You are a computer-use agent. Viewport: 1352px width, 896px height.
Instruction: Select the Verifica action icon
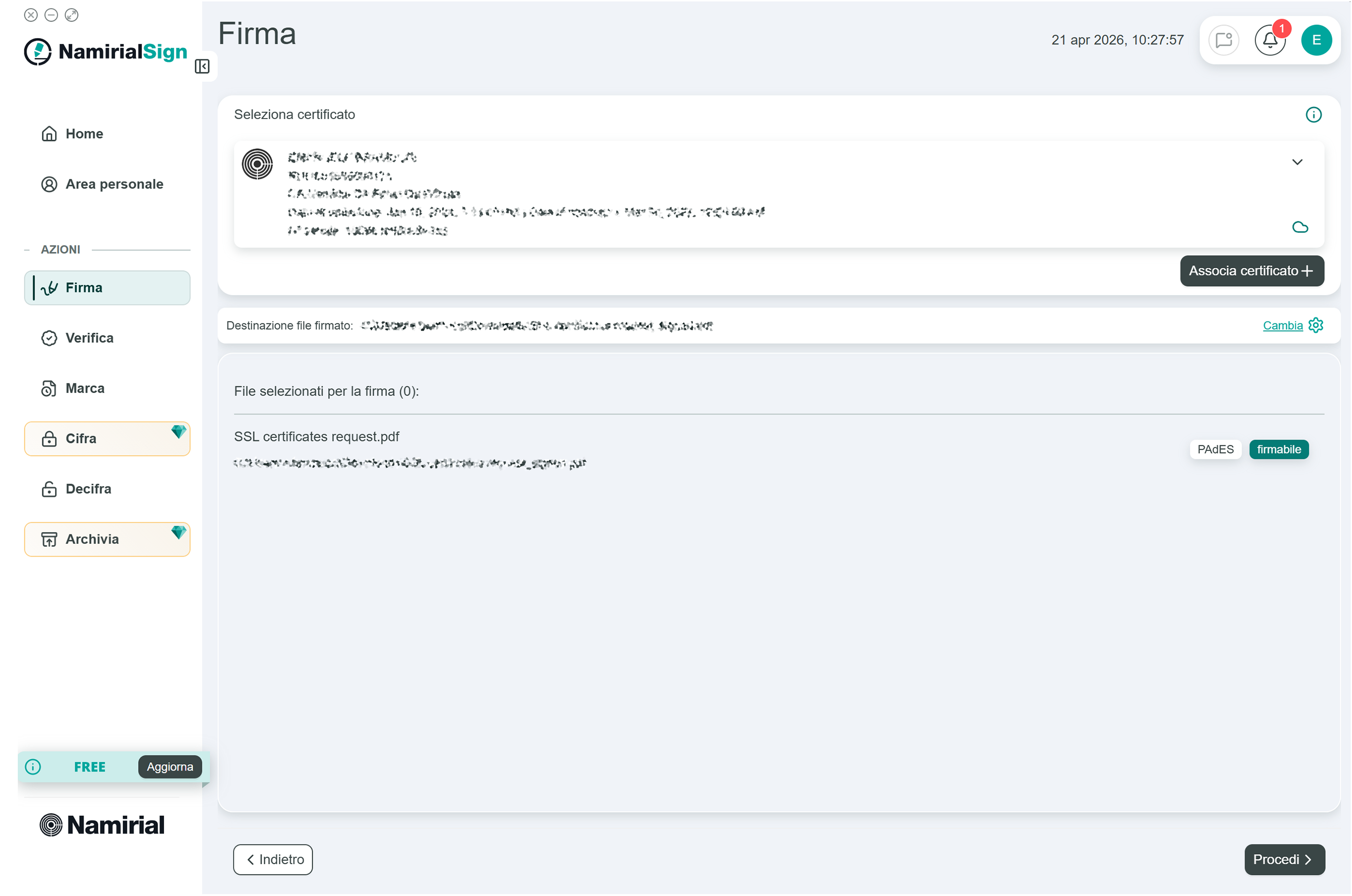[x=49, y=338]
